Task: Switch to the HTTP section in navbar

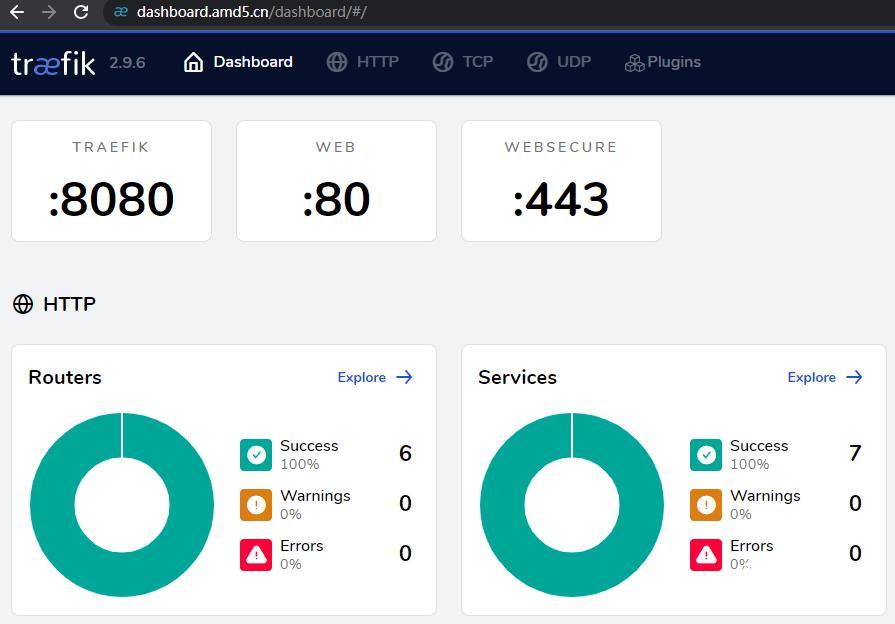Action: click(378, 61)
